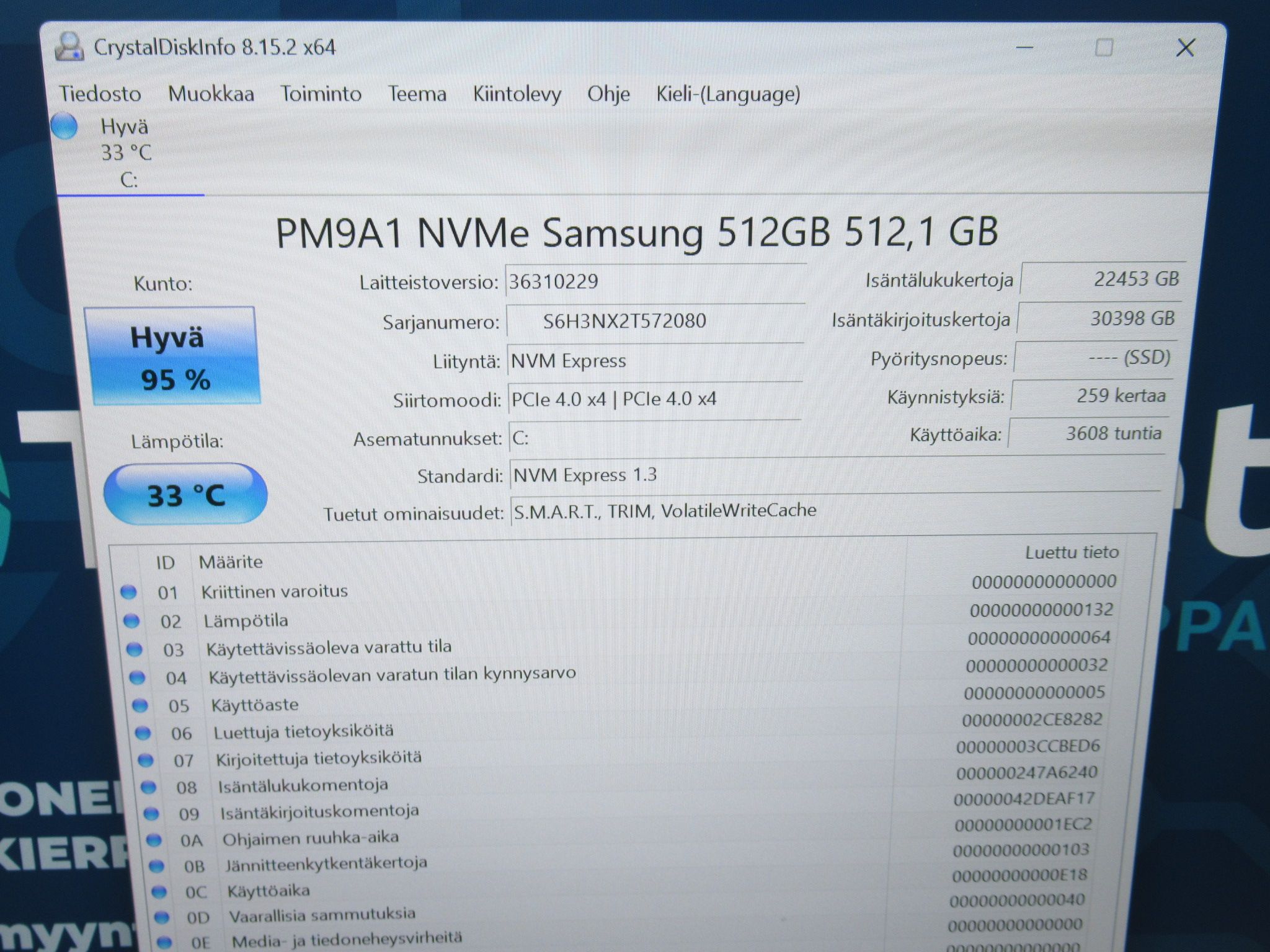Image resolution: width=1270 pixels, height=952 pixels.
Task: Click the Isäntäkirjoituskertoja value 30398 GB
Action: [1098, 319]
